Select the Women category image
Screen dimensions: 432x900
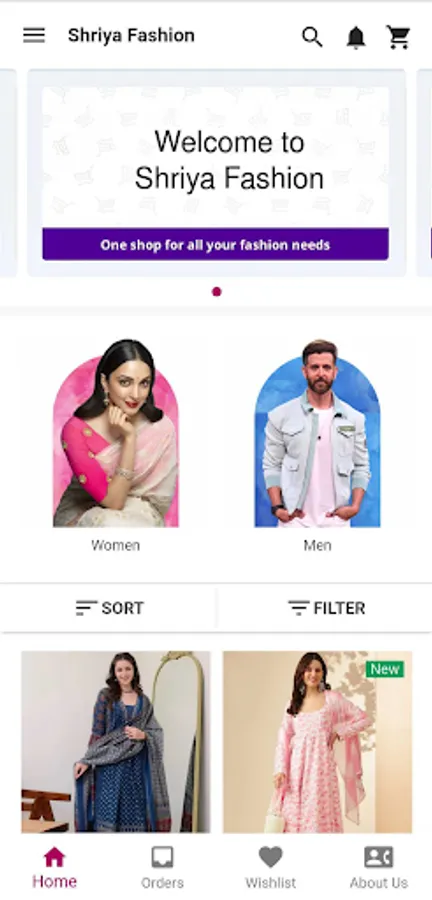click(x=116, y=433)
